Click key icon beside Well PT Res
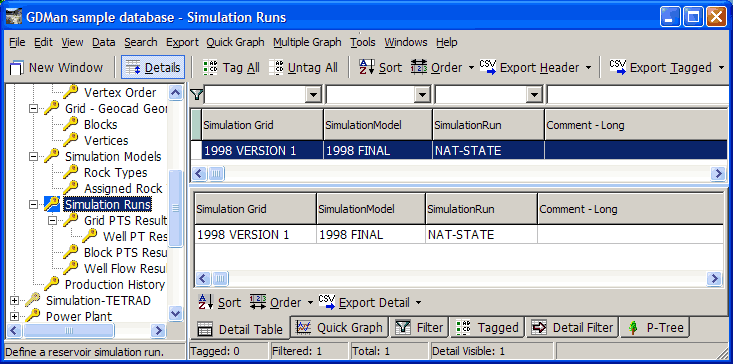 (x=90, y=236)
